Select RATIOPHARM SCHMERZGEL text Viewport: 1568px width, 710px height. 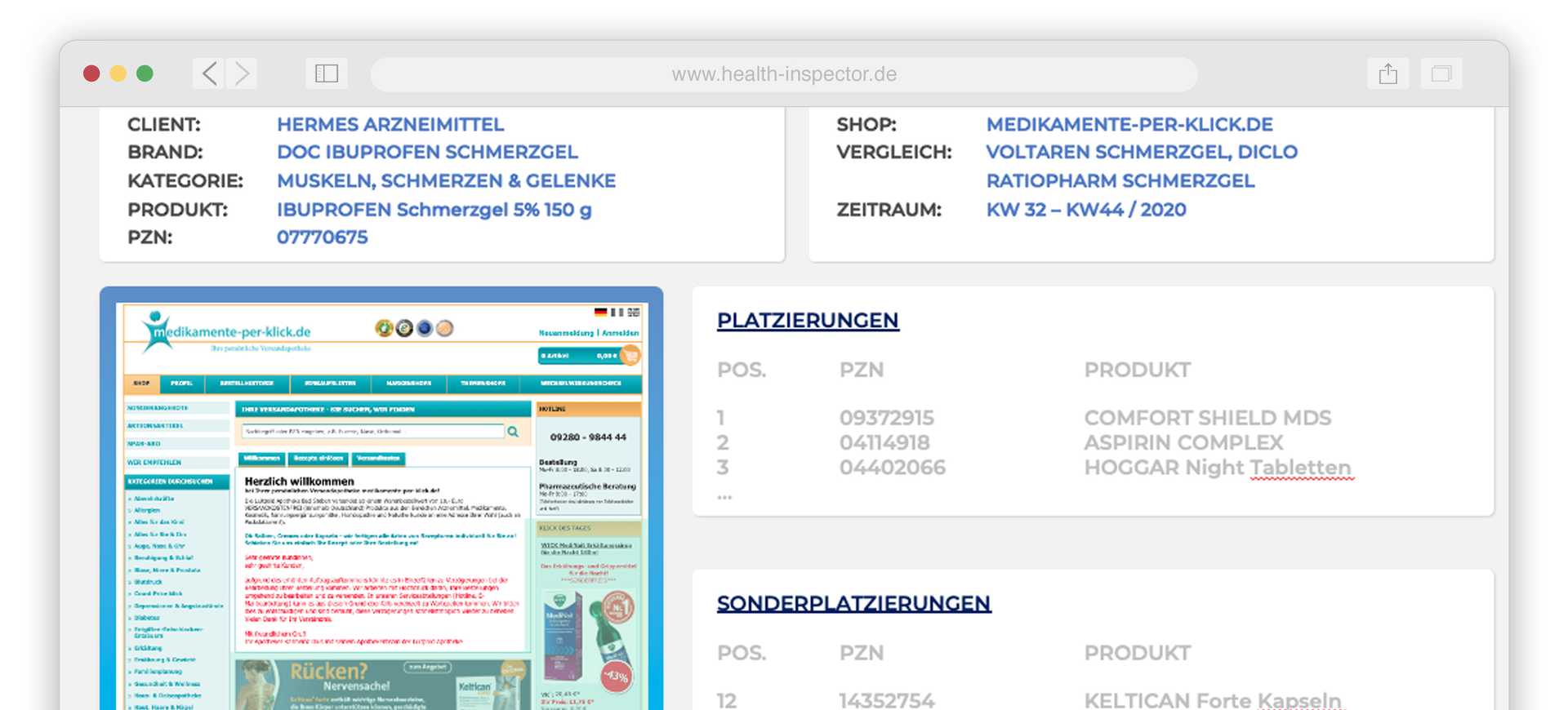click(1120, 181)
